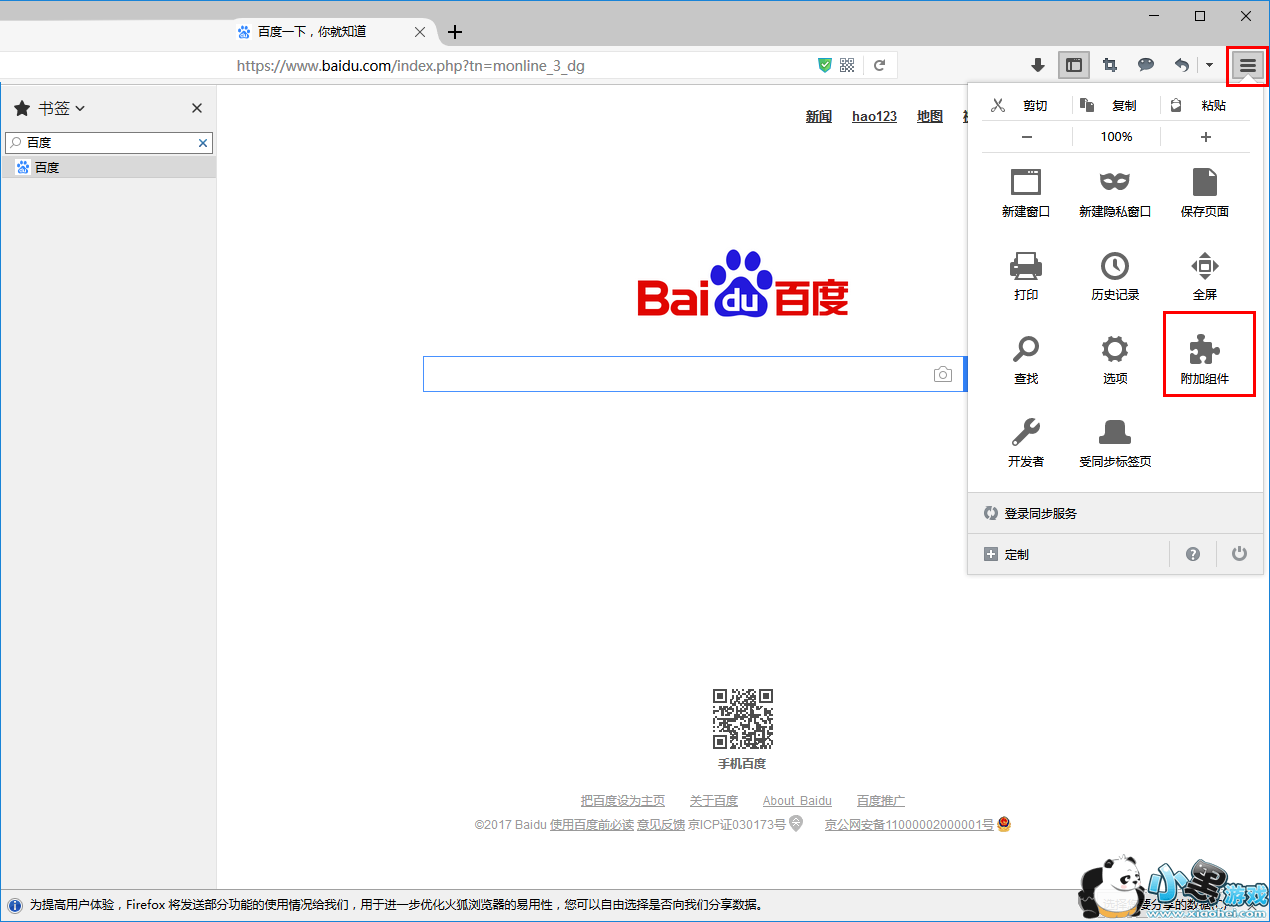
Task: Click the 手机百度 QR code image
Action: click(x=742, y=719)
